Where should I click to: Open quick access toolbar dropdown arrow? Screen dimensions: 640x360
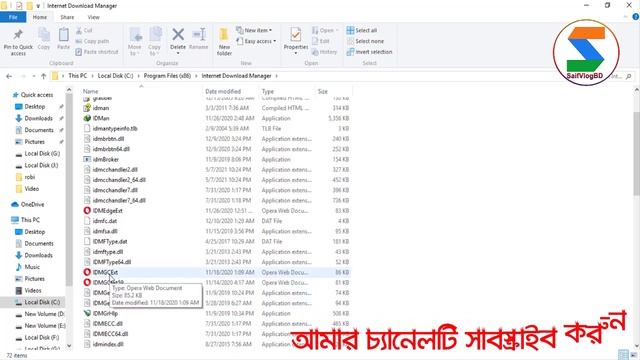pyautogui.click(x=38, y=6)
